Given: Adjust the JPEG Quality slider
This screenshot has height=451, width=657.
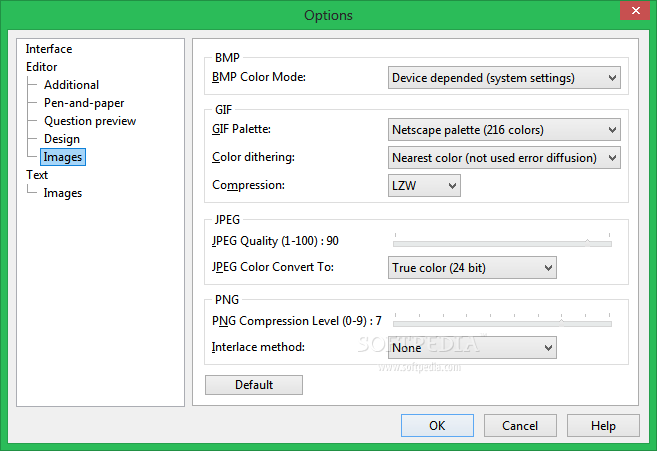Looking at the screenshot, I should (502, 241).
